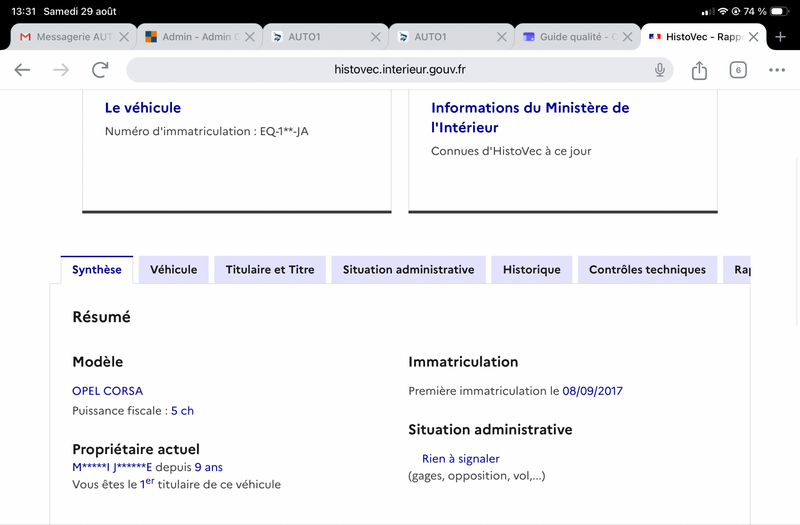Close the second AUTO1 tab
Image resolution: width=800 pixels, height=525 pixels.
tap(502, 37)
